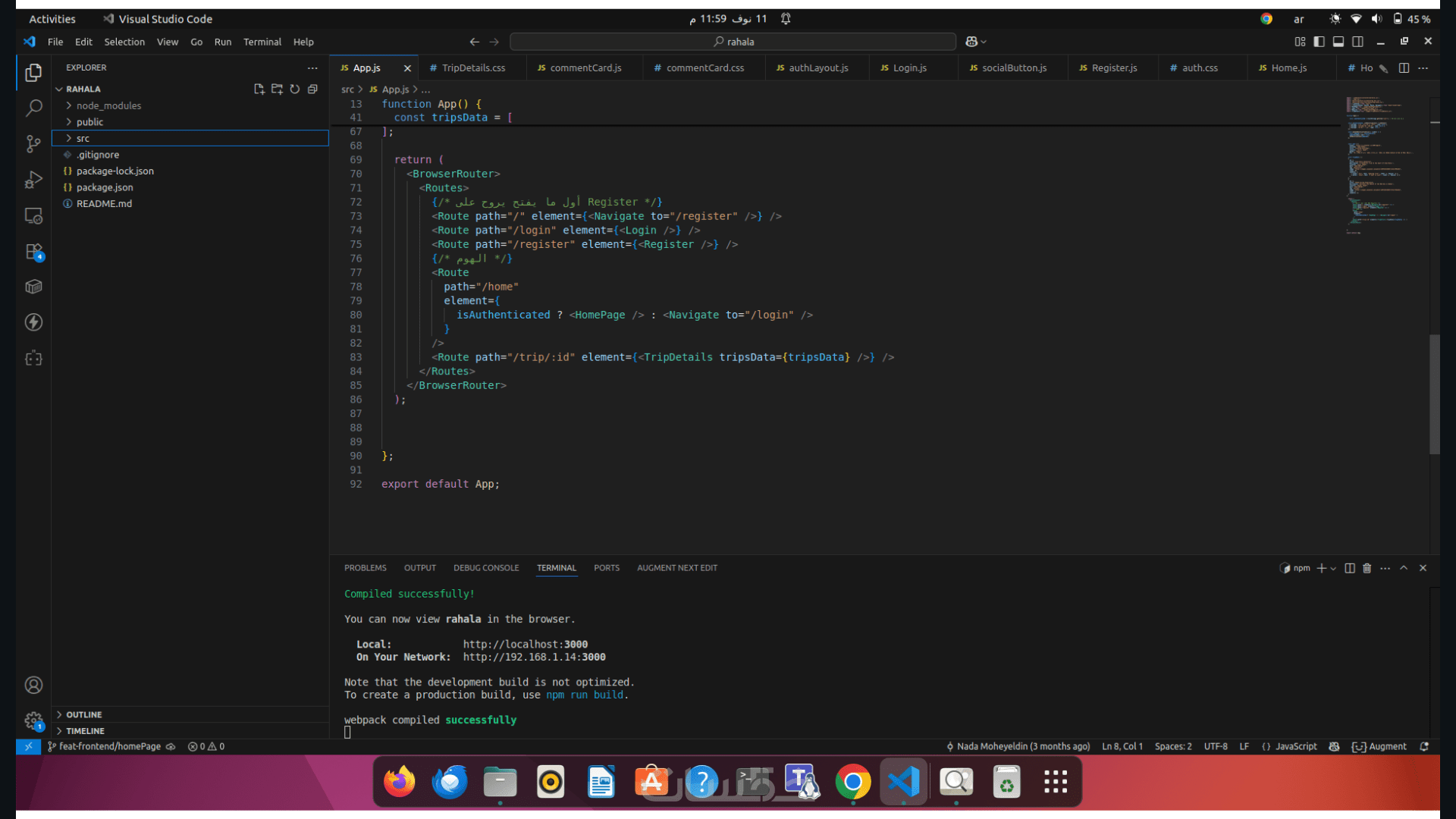The width and height of the screenshot is (1456, 819).
Task: Collapse all folders in Explorer
Action: pos(312,89)
